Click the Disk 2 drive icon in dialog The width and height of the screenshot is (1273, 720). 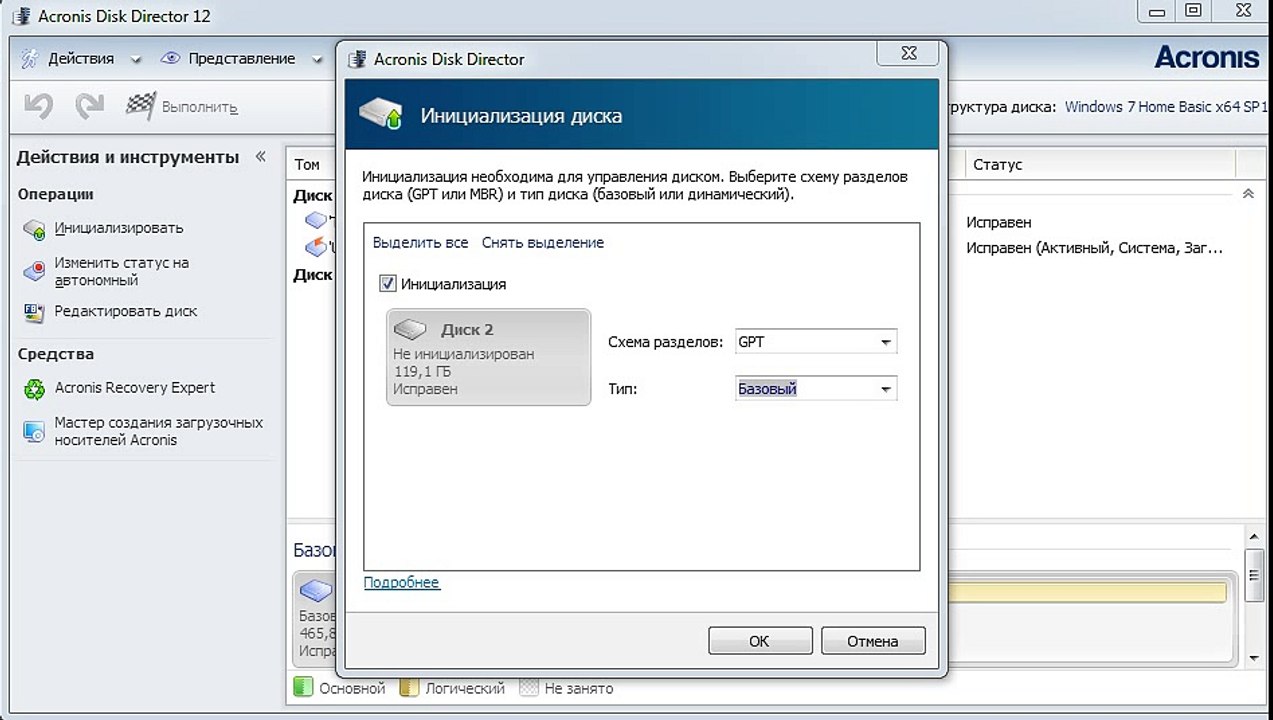(x=410, y=329)
